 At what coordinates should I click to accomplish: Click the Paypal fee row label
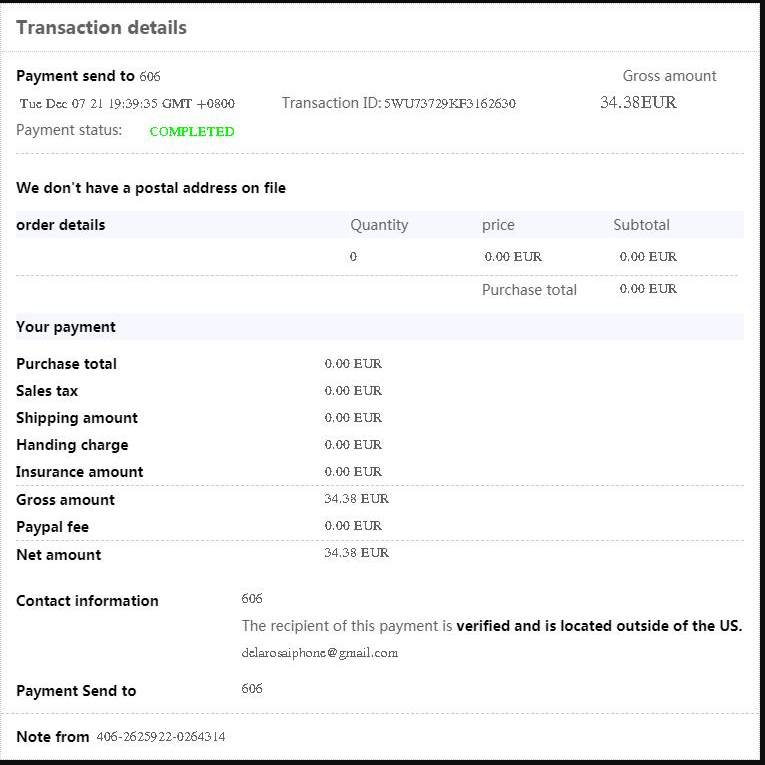[52, 527]
